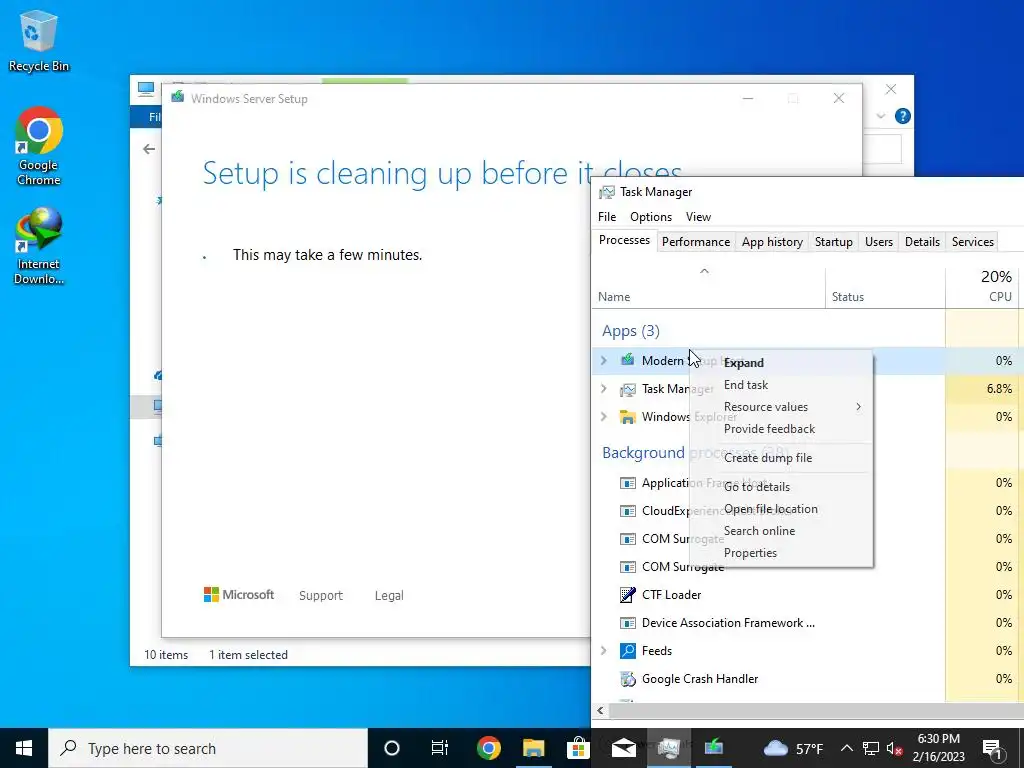Switch to the Performance tab

coord(696,242)
